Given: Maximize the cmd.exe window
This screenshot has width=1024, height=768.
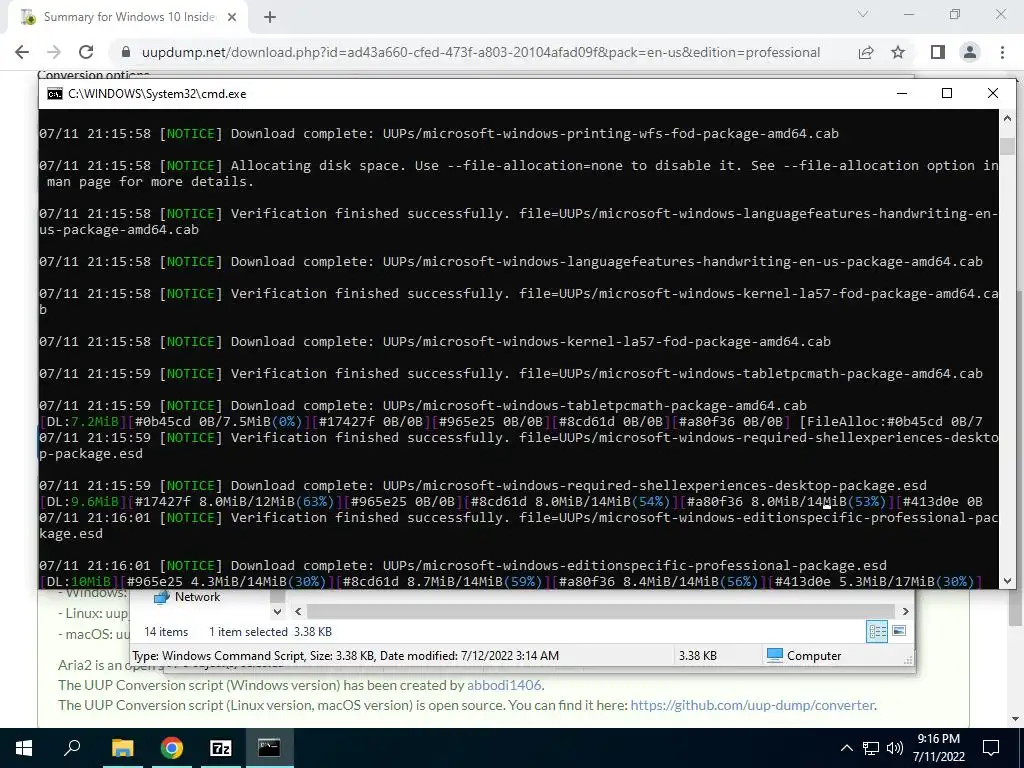Looking at the screenshot, I should [947, 93].
